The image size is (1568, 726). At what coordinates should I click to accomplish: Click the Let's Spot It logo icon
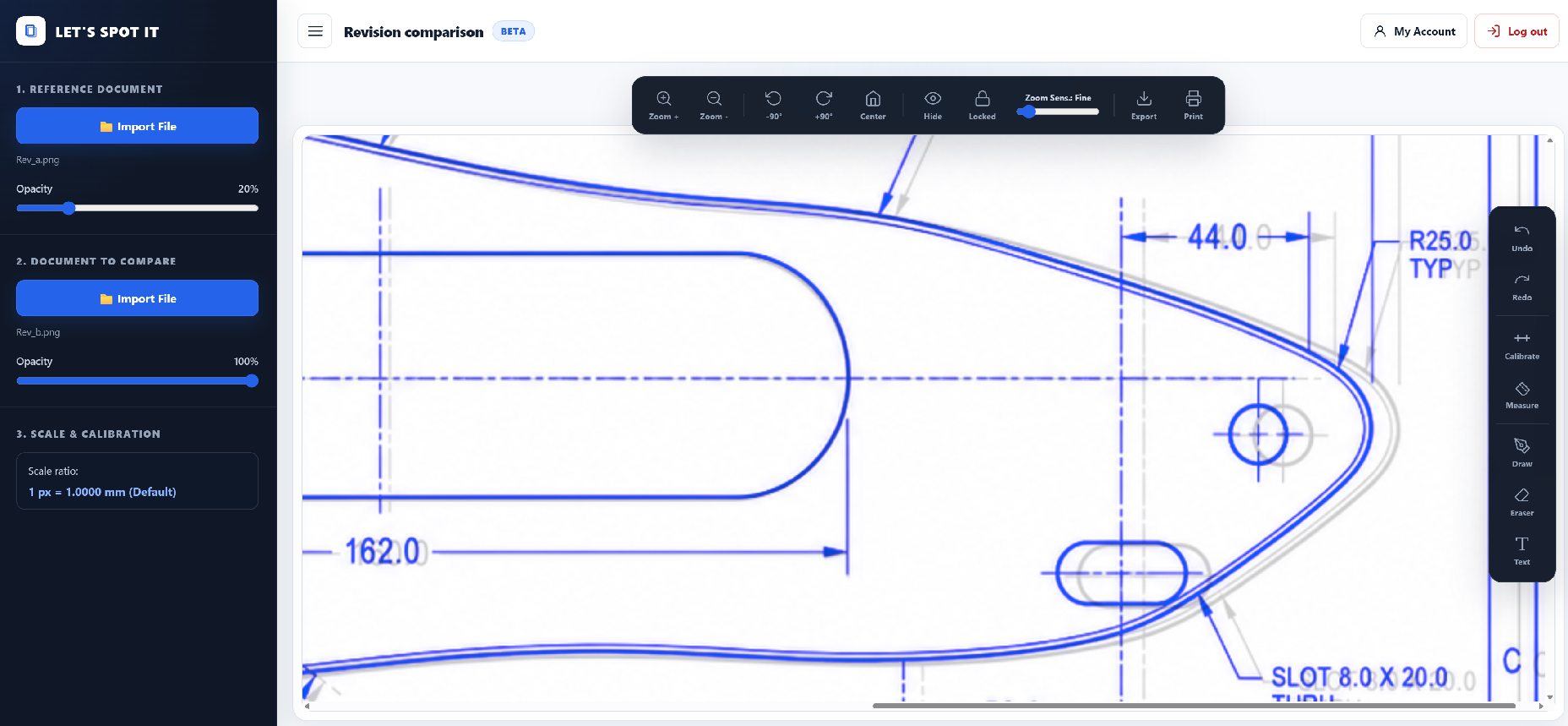tap(30, 31)
